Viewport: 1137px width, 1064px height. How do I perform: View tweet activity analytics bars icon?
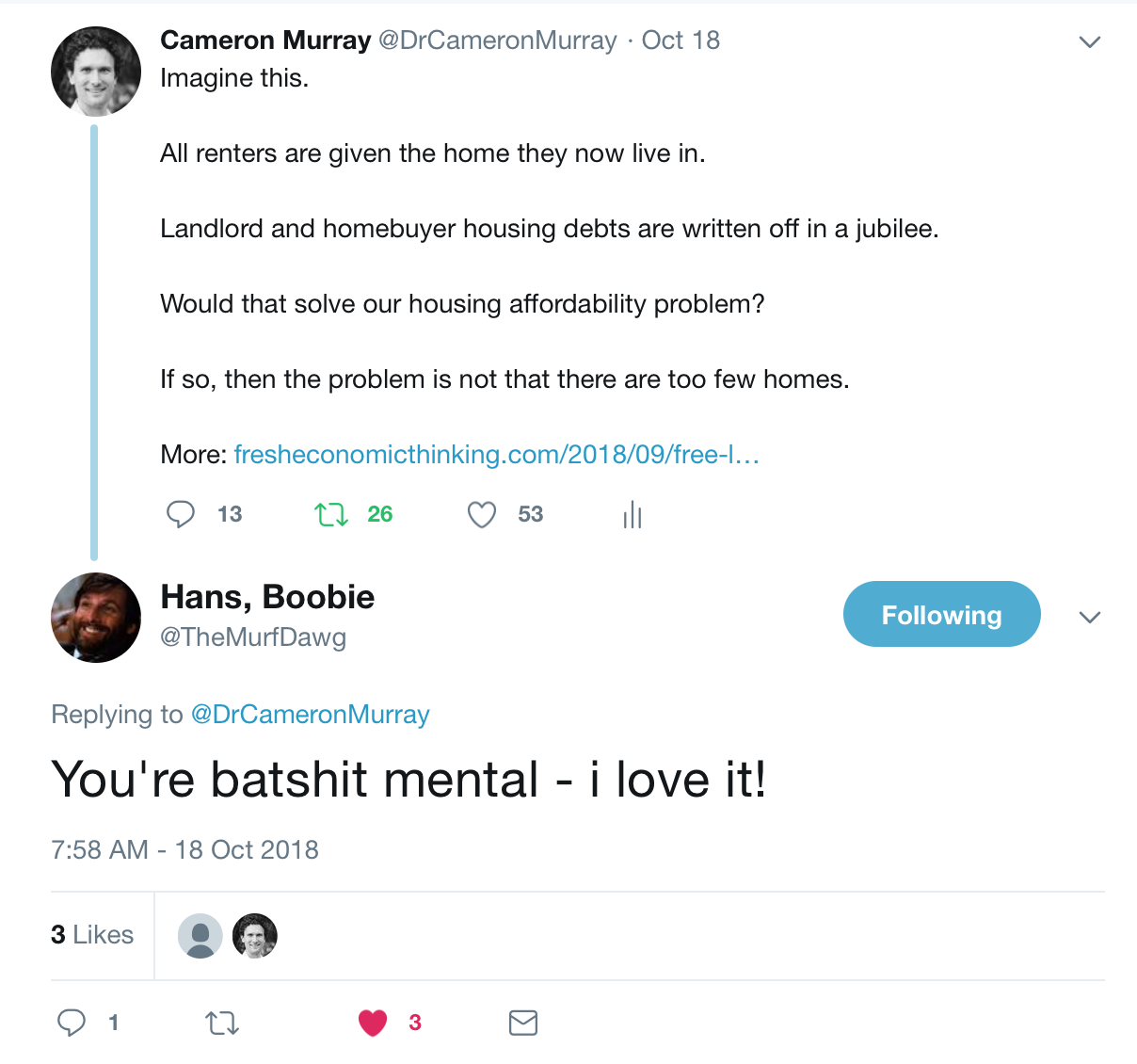(x=633, y=514)
